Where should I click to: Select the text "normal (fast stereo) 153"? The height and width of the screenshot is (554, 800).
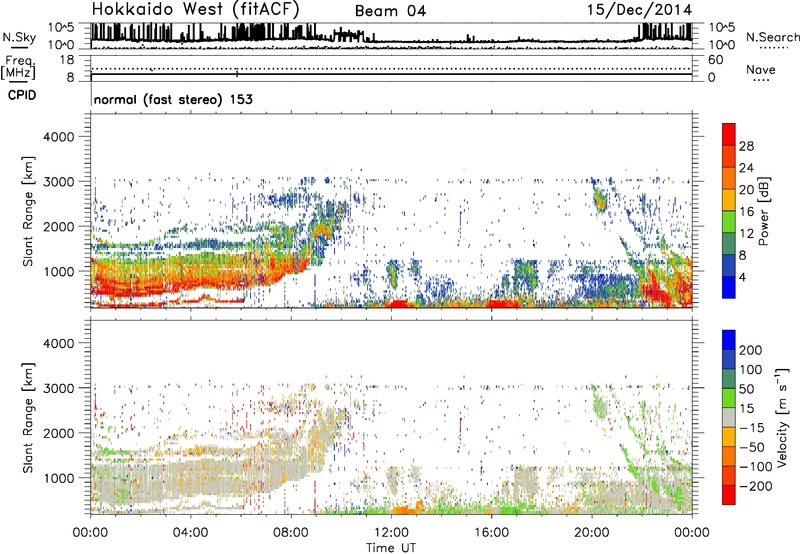(173, 99)
